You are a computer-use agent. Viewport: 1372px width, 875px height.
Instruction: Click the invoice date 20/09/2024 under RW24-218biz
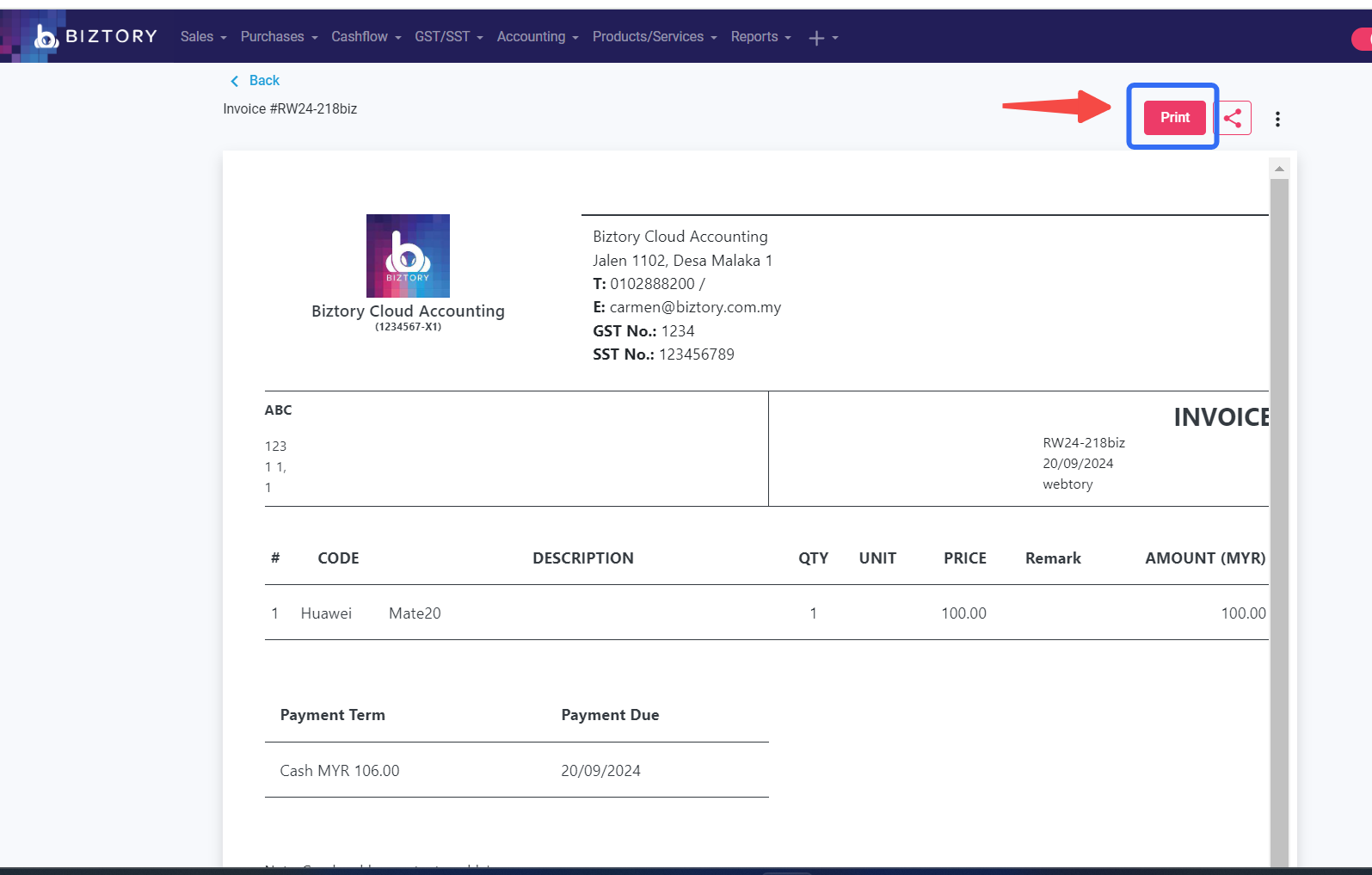(x=1078, y=463)
